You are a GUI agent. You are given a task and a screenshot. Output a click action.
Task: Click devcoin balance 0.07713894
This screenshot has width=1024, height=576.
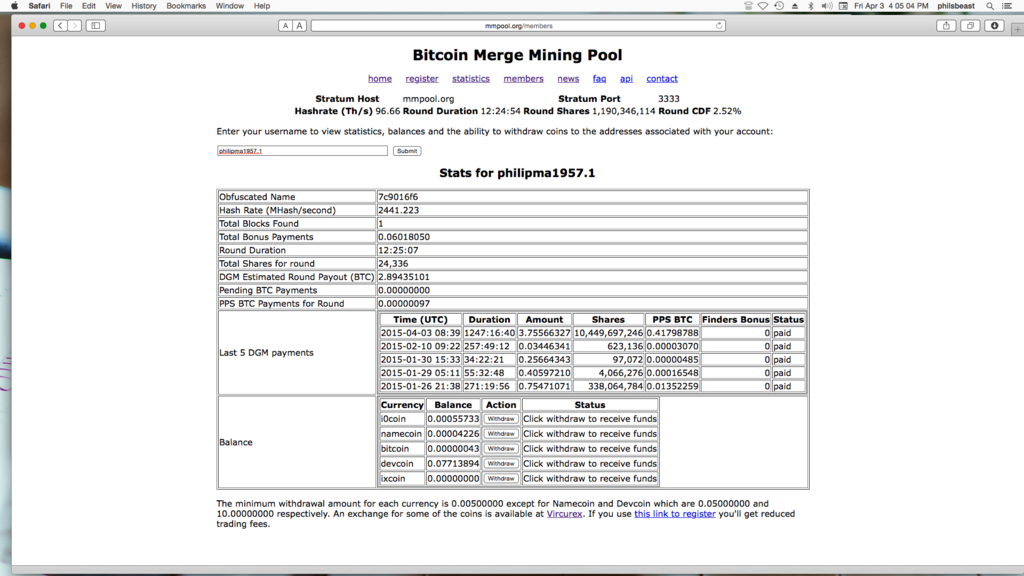coord(453,464)
